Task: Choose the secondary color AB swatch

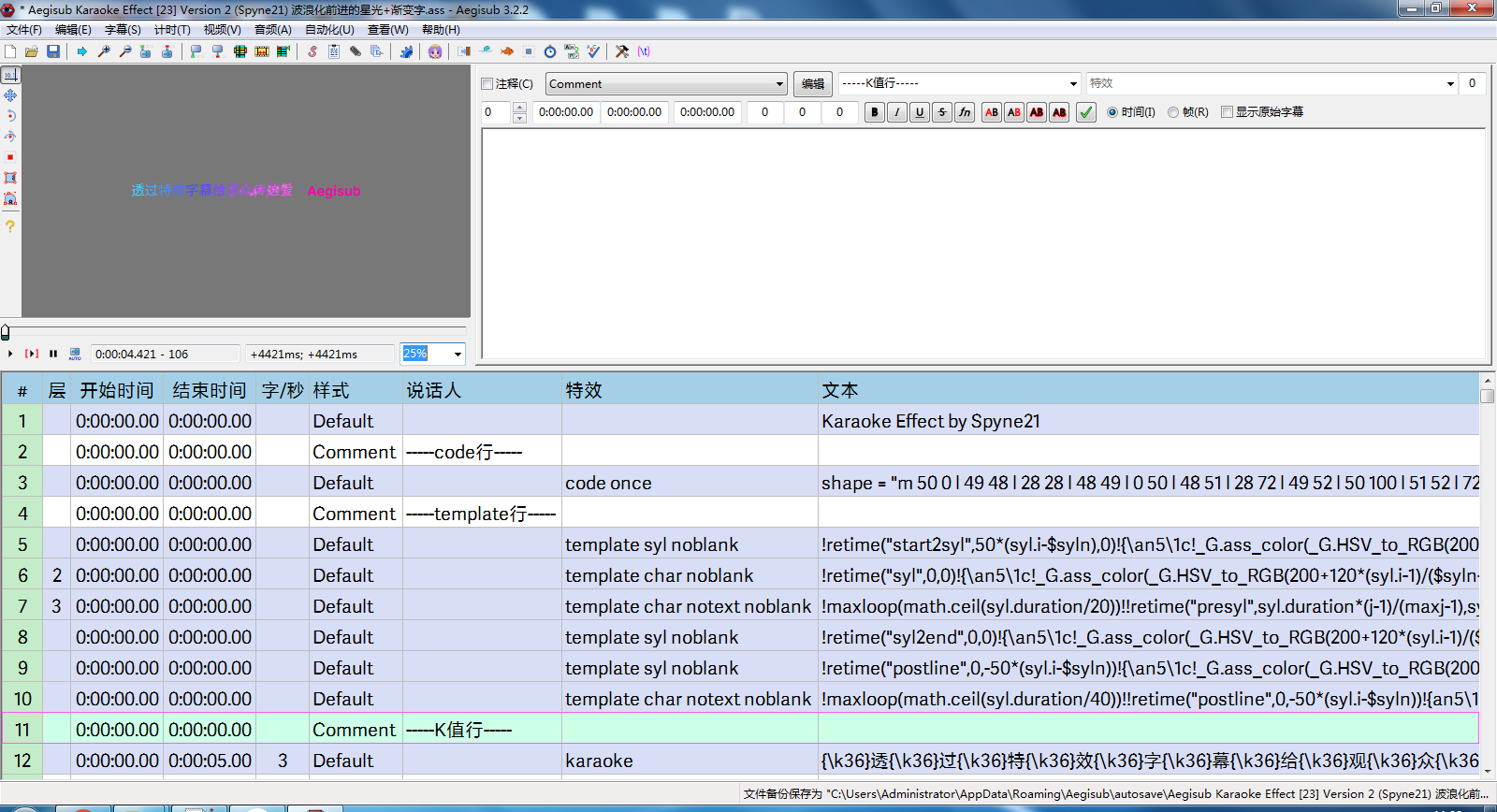Action: pos(1014,112)
